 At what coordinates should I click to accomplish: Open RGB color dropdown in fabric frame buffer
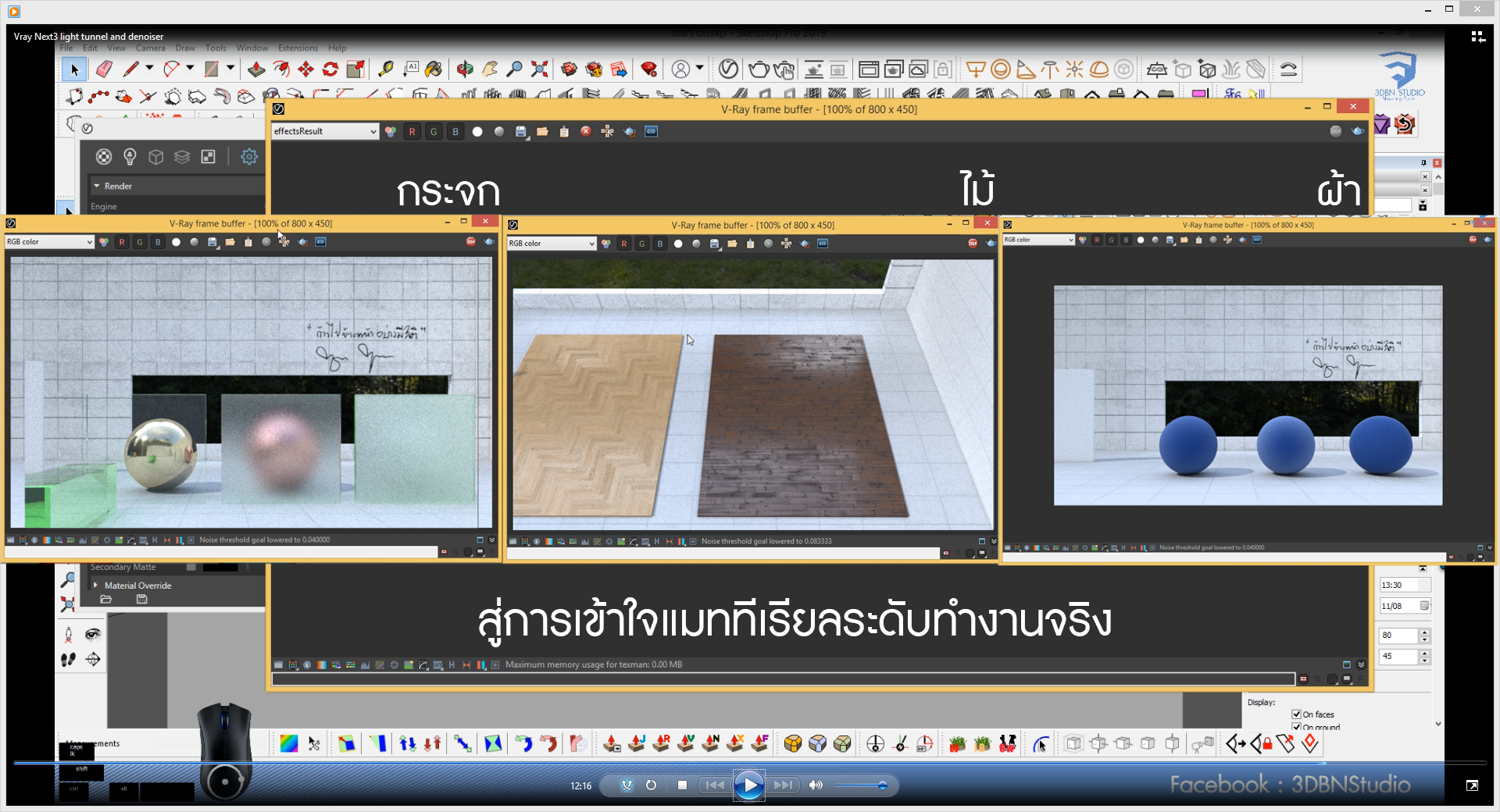[x=1039, y=240]
